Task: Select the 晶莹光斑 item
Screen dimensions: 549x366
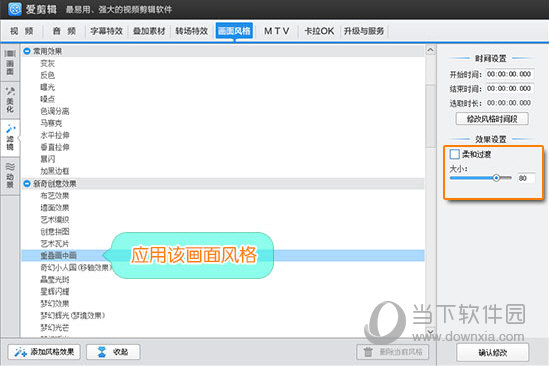Action: [55, 279]
